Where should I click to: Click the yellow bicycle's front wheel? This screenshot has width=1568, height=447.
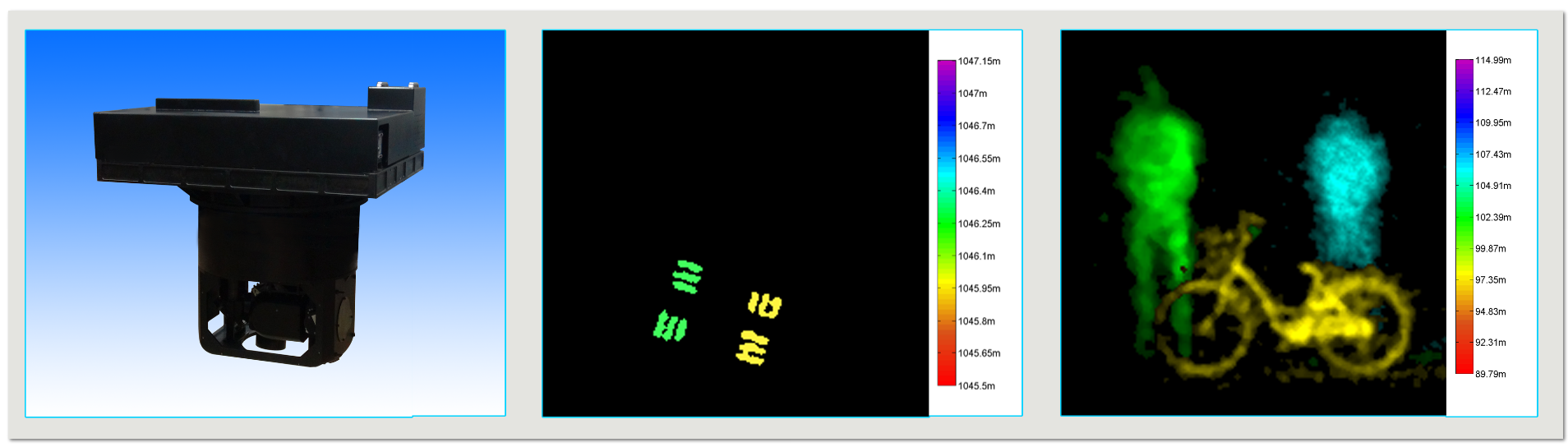click(1201, 325)
